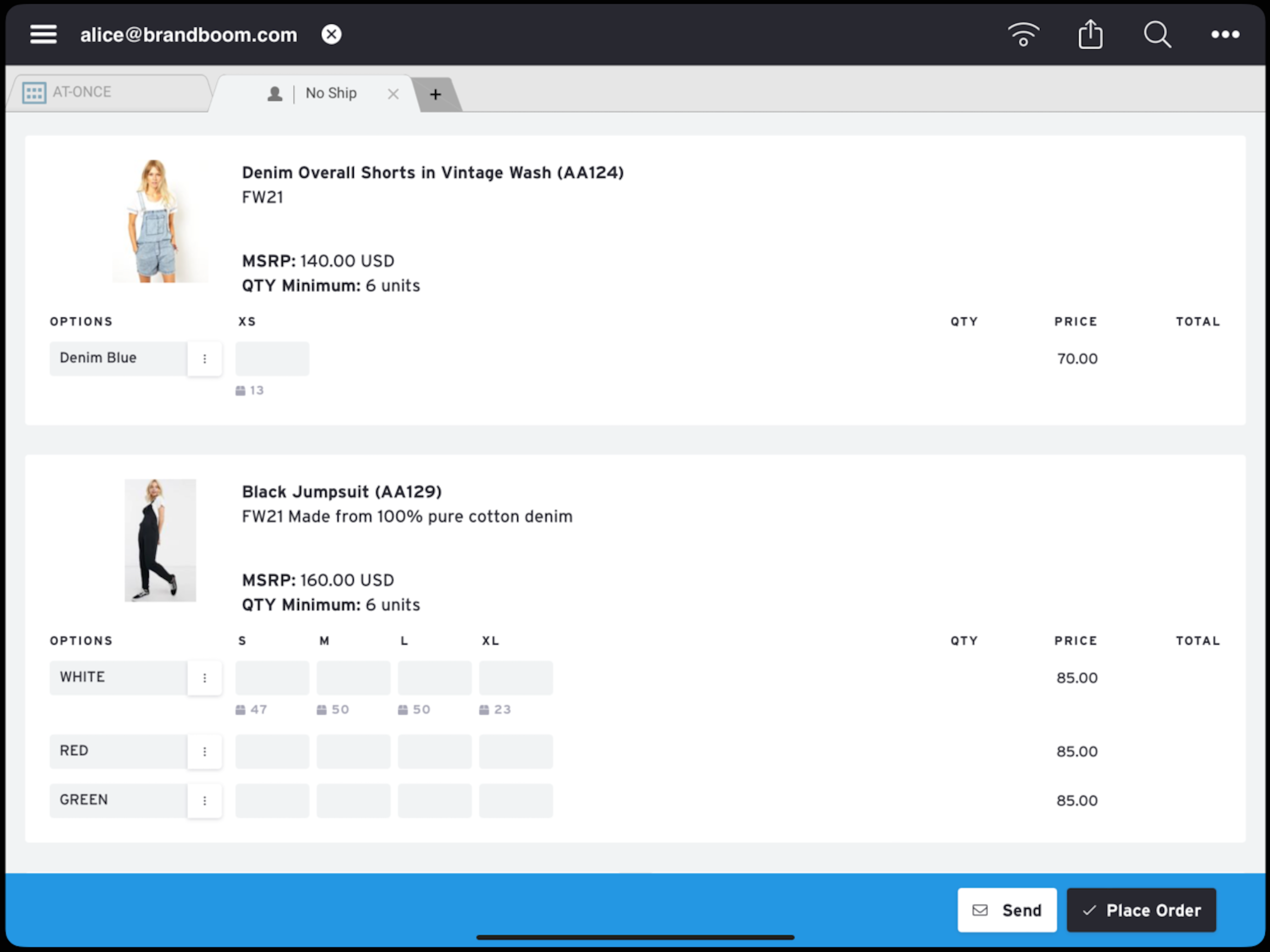Image resolution: width=1270 pixels, height=952 pixels.
Task: Select the No Ship tab
Action: pyautogui.click(x=331, y=93)
